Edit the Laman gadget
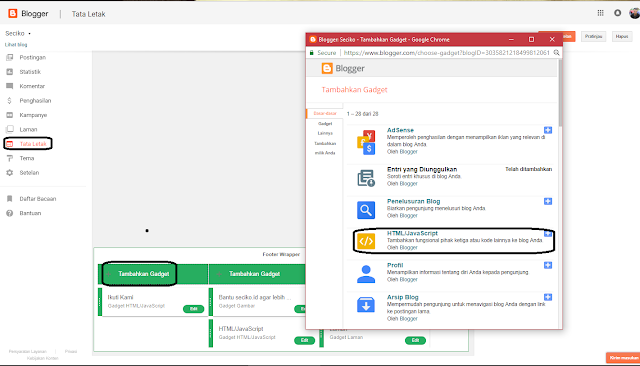 [415, 340]
